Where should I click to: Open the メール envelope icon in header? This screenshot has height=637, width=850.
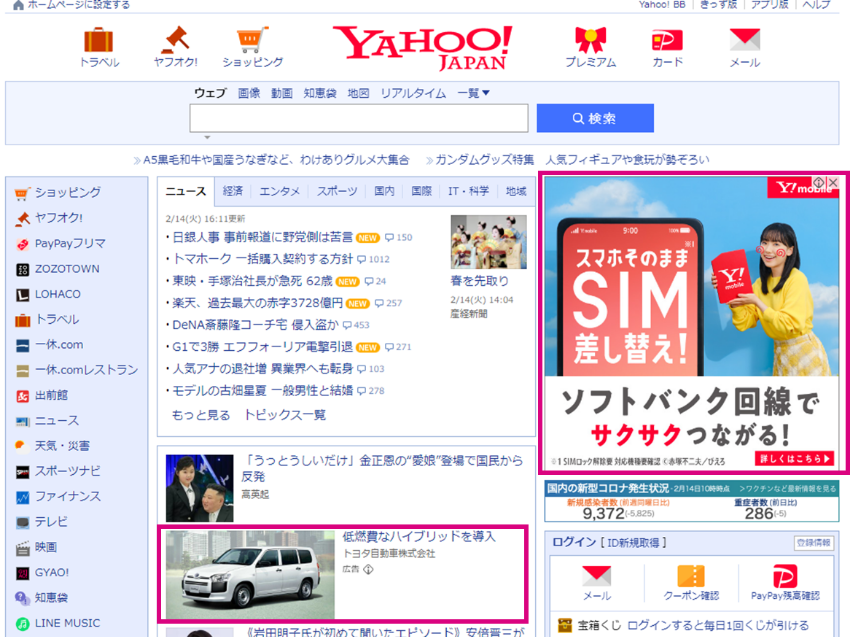click(x=744, y=40)
